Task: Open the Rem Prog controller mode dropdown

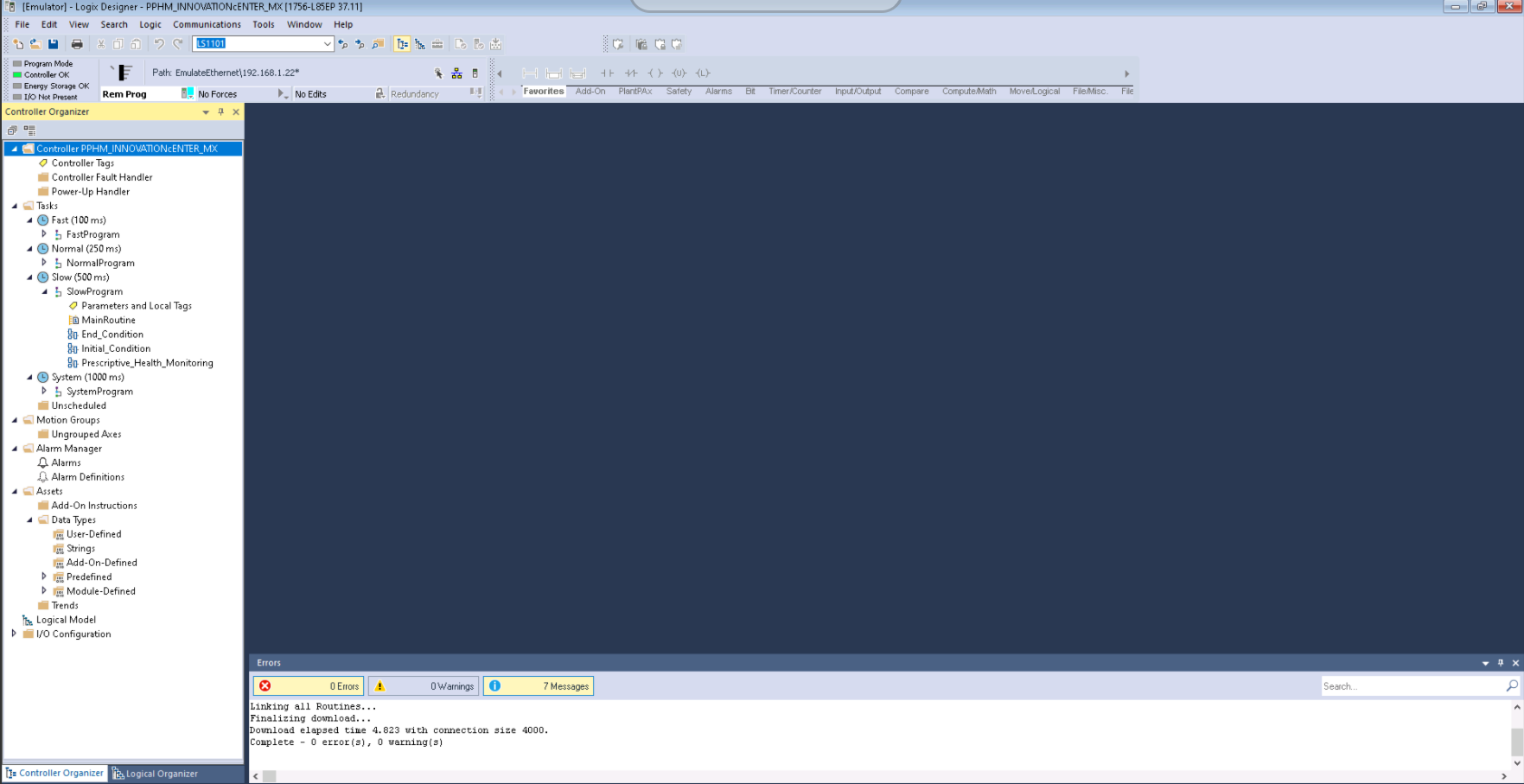Action: click(188, 93)
